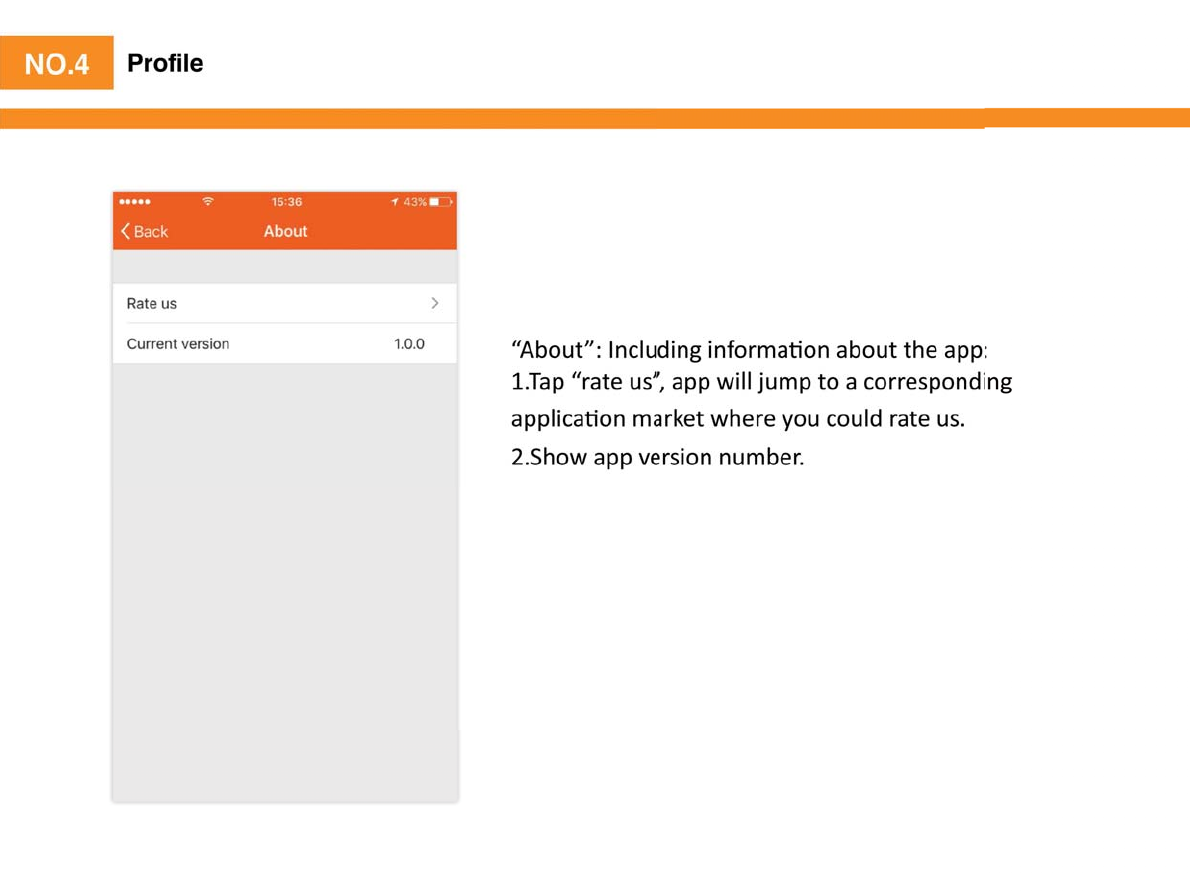Click the NO.4 orange label
This screenshot has width=1190, height=894.
tap(57, 63)
